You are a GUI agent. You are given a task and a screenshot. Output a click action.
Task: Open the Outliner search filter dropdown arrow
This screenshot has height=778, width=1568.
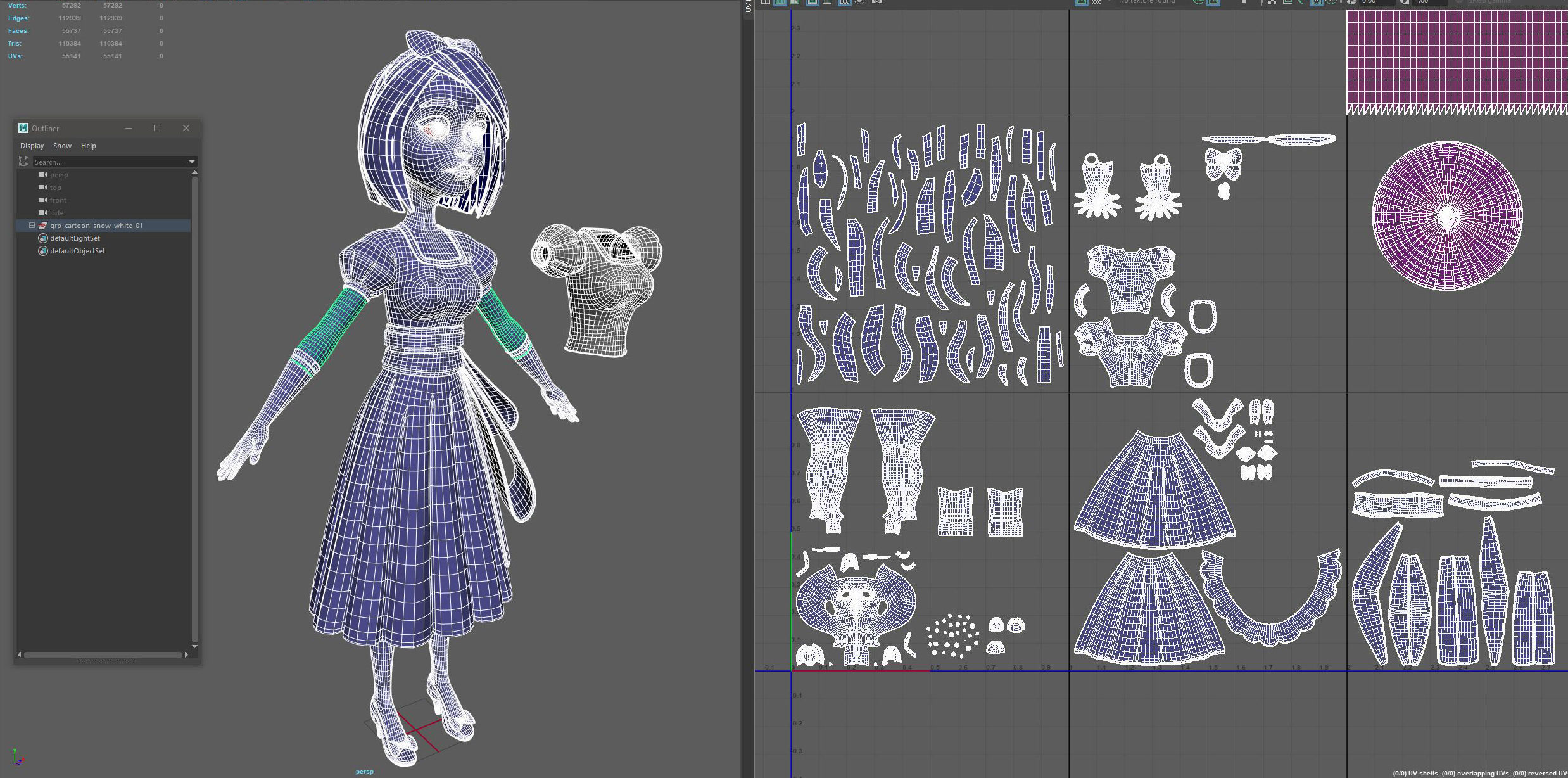tap(192, 162)
